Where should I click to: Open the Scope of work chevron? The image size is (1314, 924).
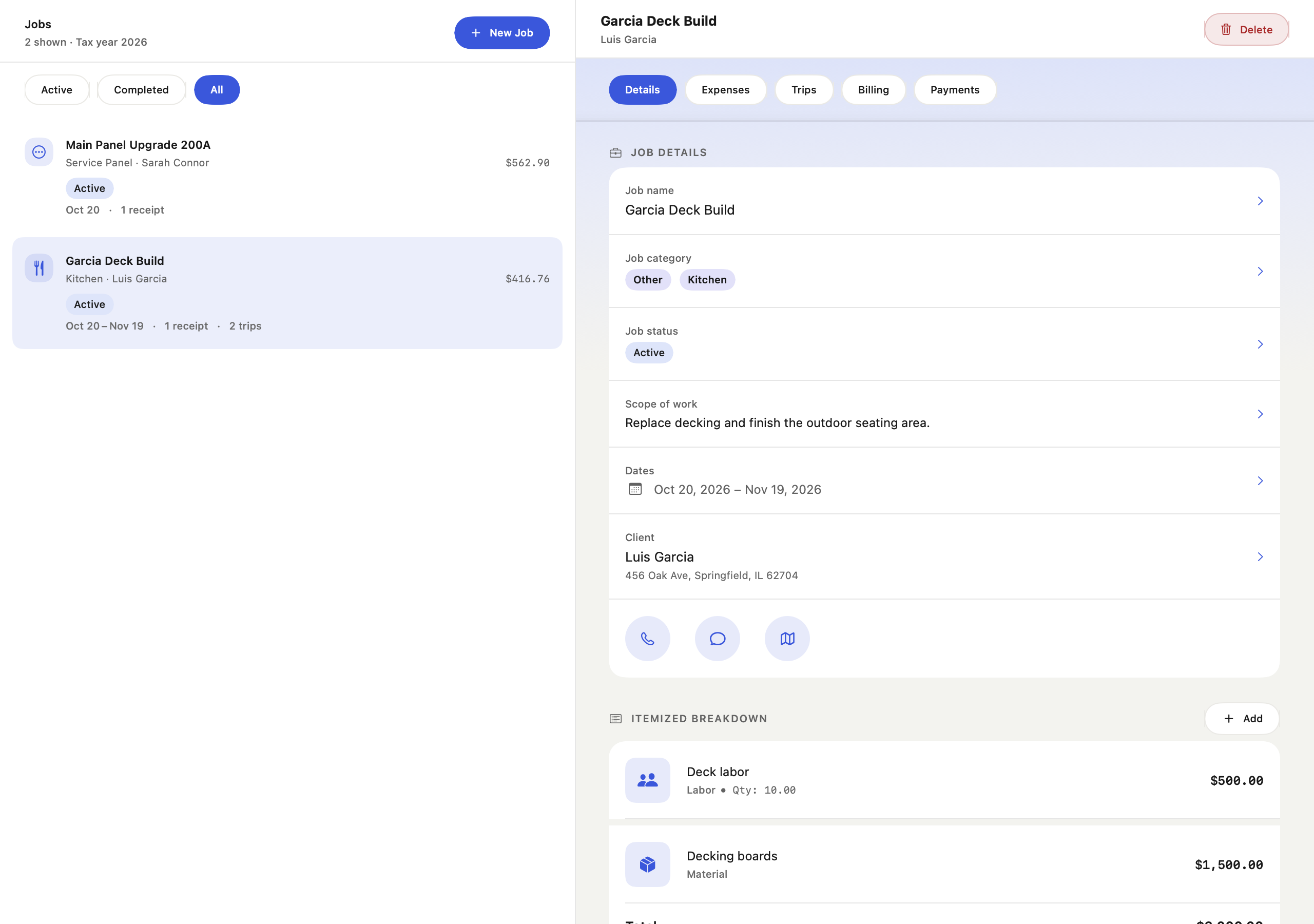coord(1260,414)
